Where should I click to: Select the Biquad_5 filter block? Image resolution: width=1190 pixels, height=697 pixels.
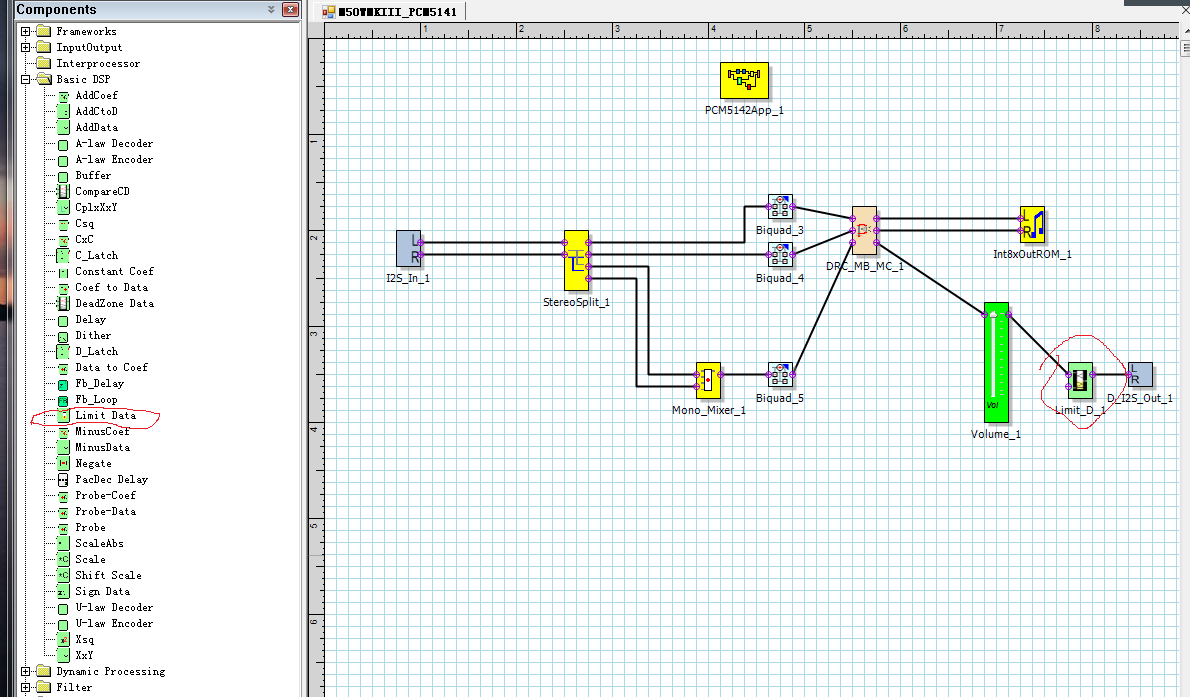780,374
